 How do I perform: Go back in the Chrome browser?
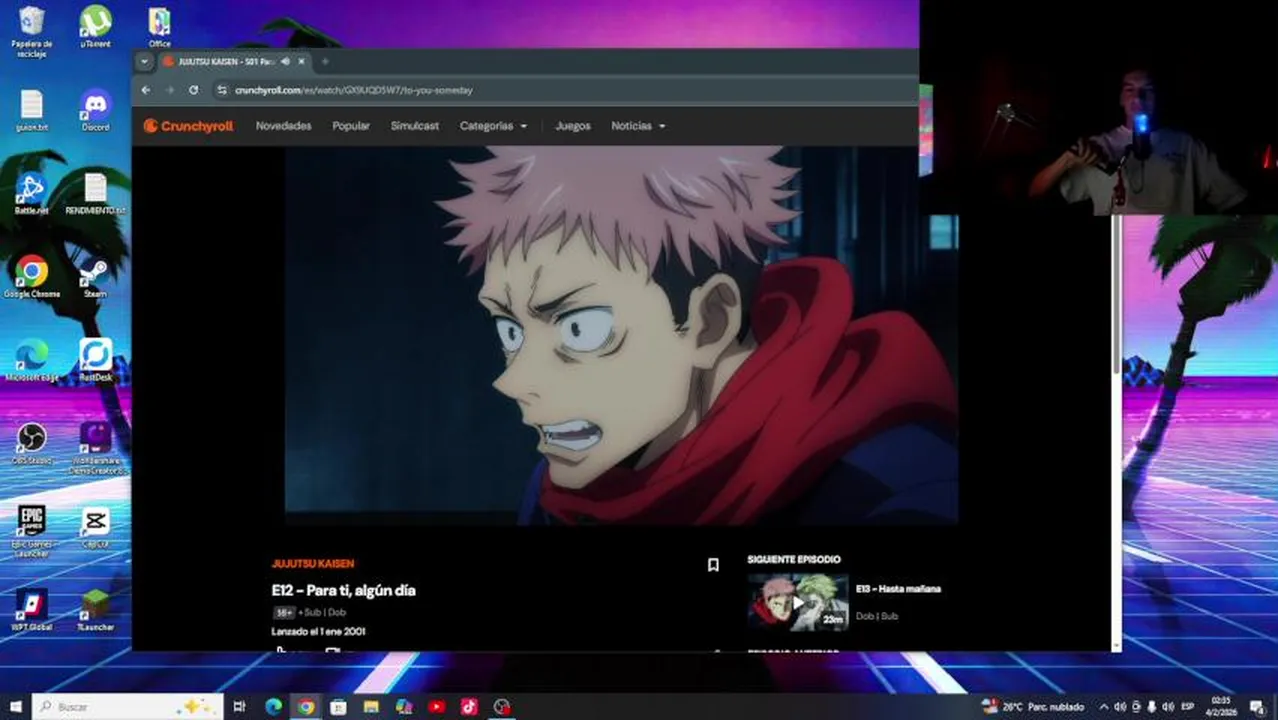pyautogui.click(x=146, y=90)
